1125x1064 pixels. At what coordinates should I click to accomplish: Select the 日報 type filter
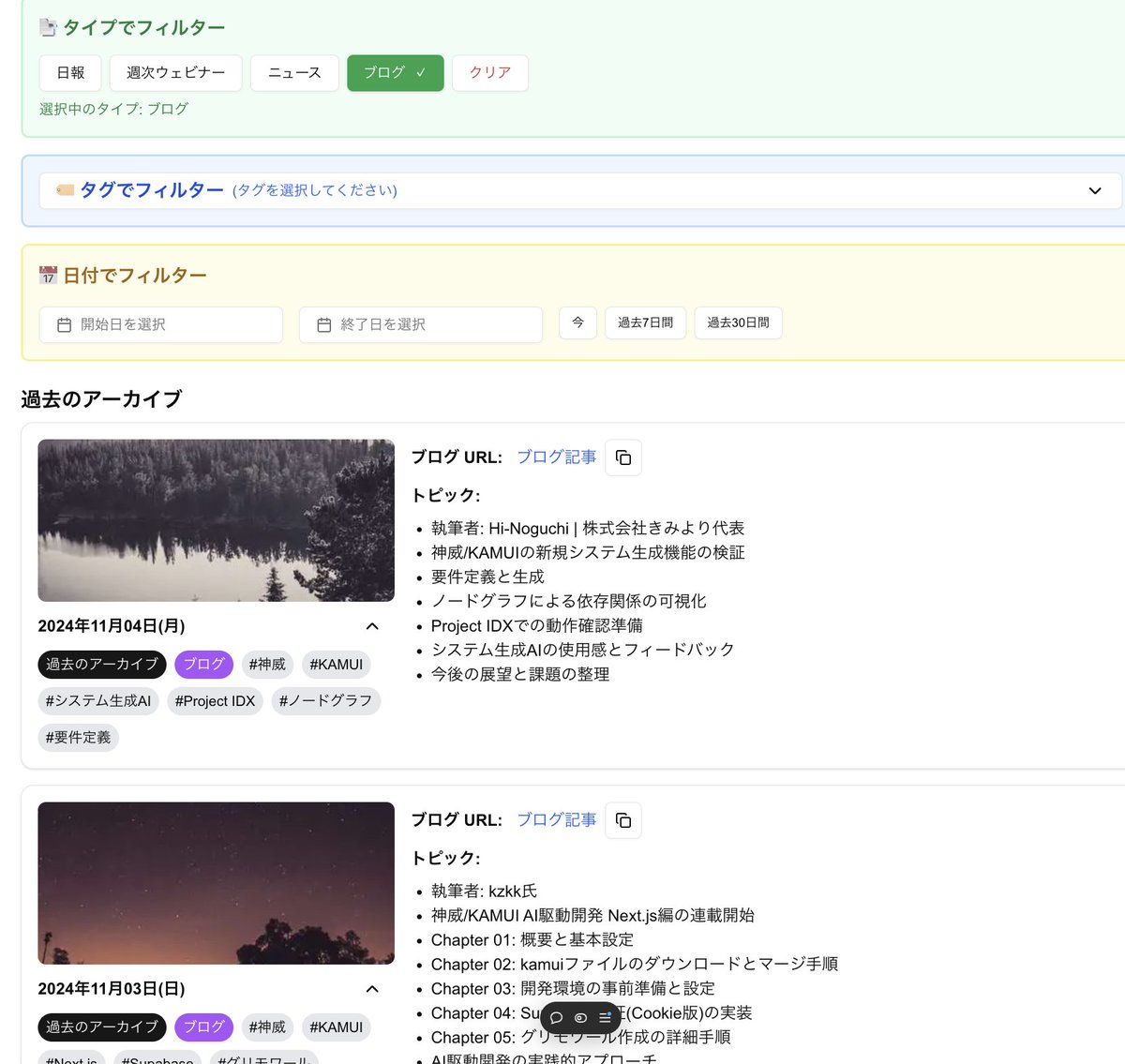[70, 73]
